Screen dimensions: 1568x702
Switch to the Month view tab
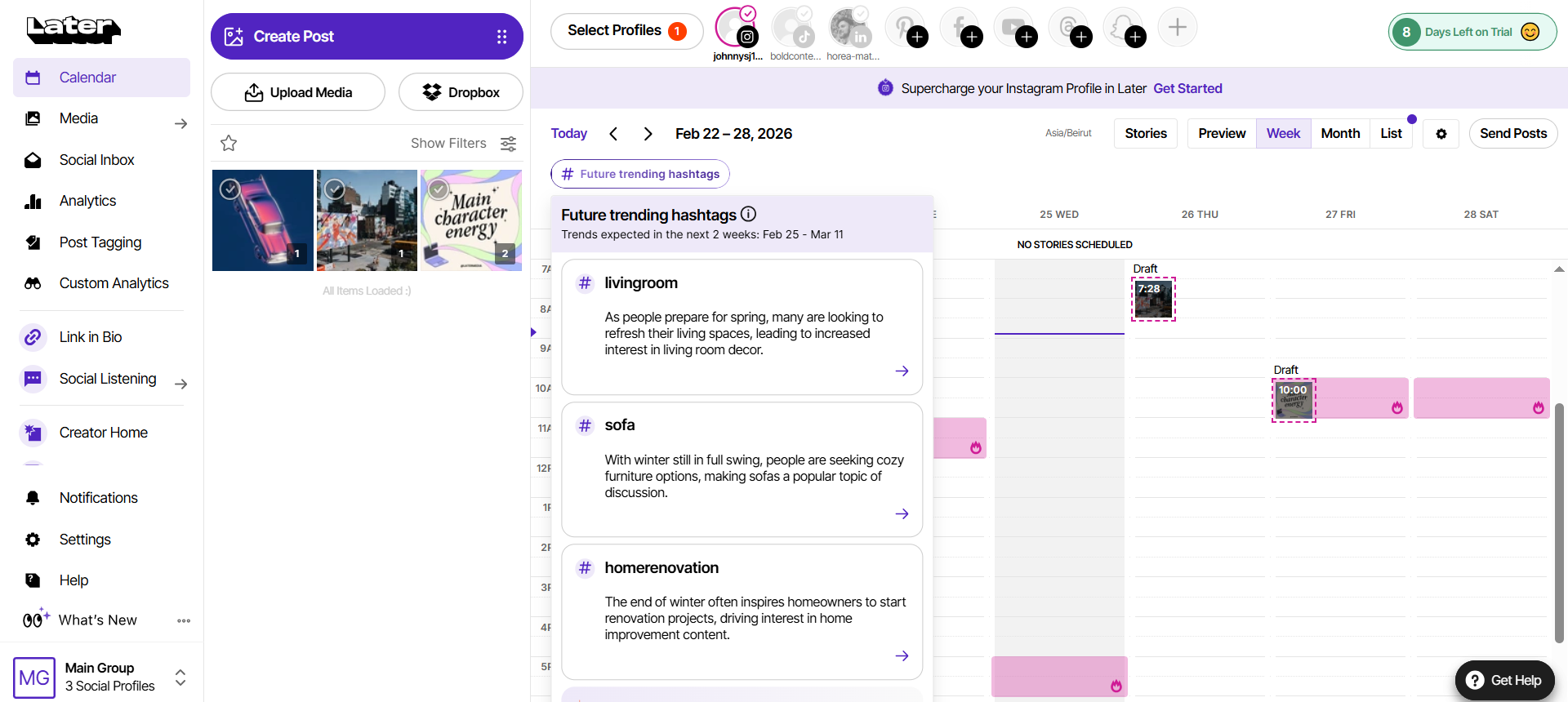pos(1340,134)
